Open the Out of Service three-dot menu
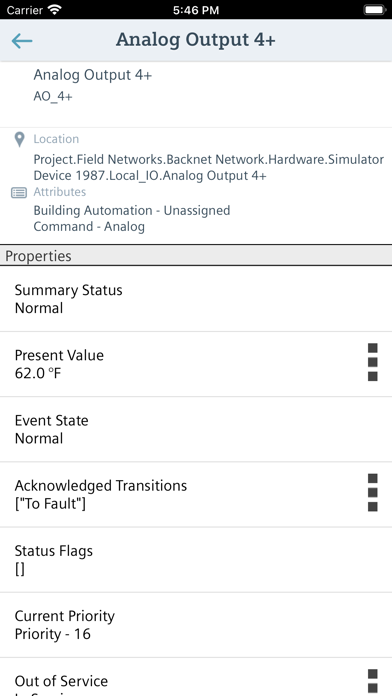Screen dimensions: 392x696 pos(372,682)
